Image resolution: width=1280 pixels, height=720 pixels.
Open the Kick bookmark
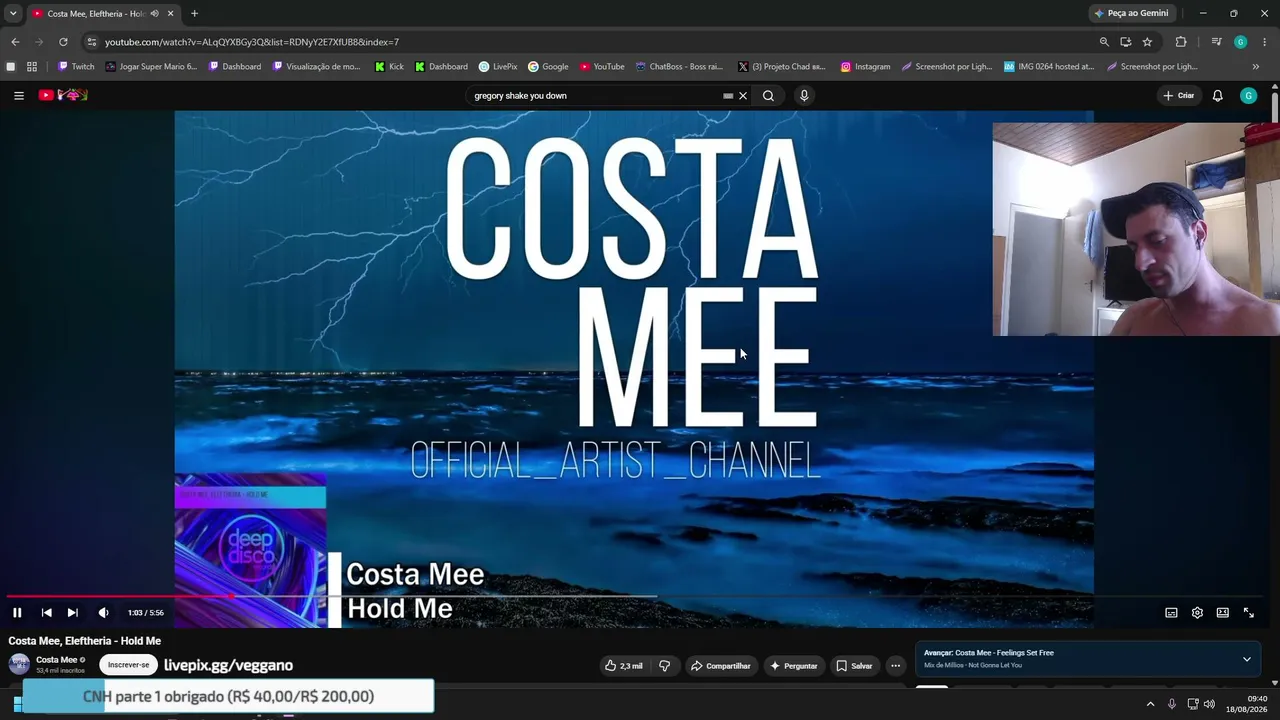[389, 67]
